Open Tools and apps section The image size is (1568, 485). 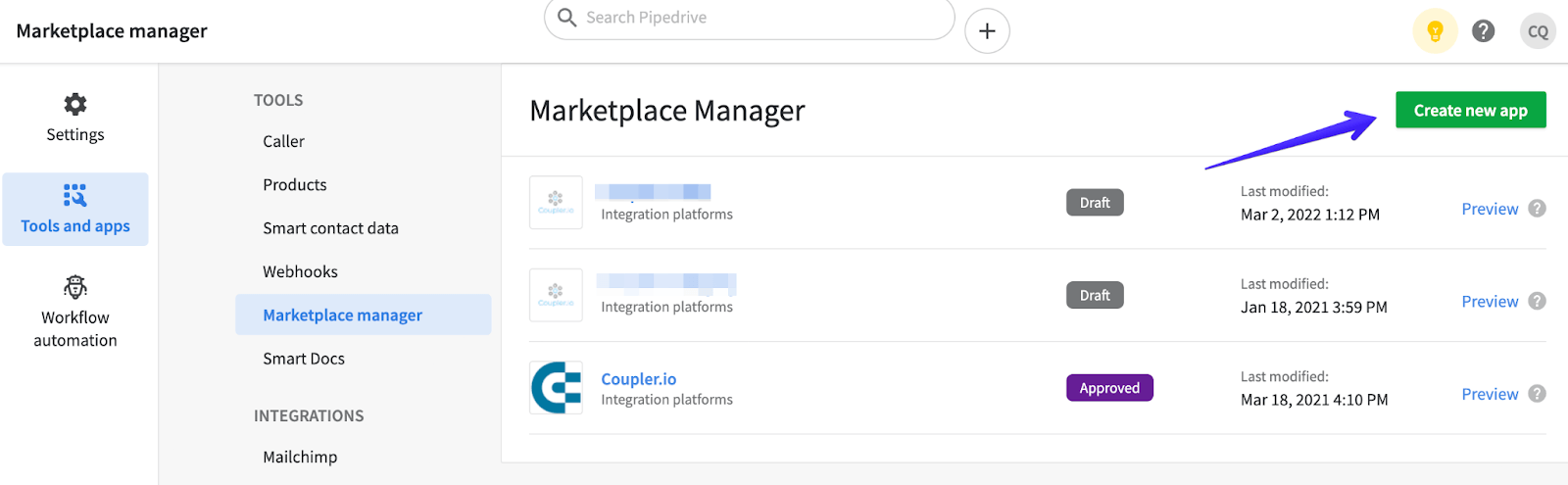tap(75, 210)
